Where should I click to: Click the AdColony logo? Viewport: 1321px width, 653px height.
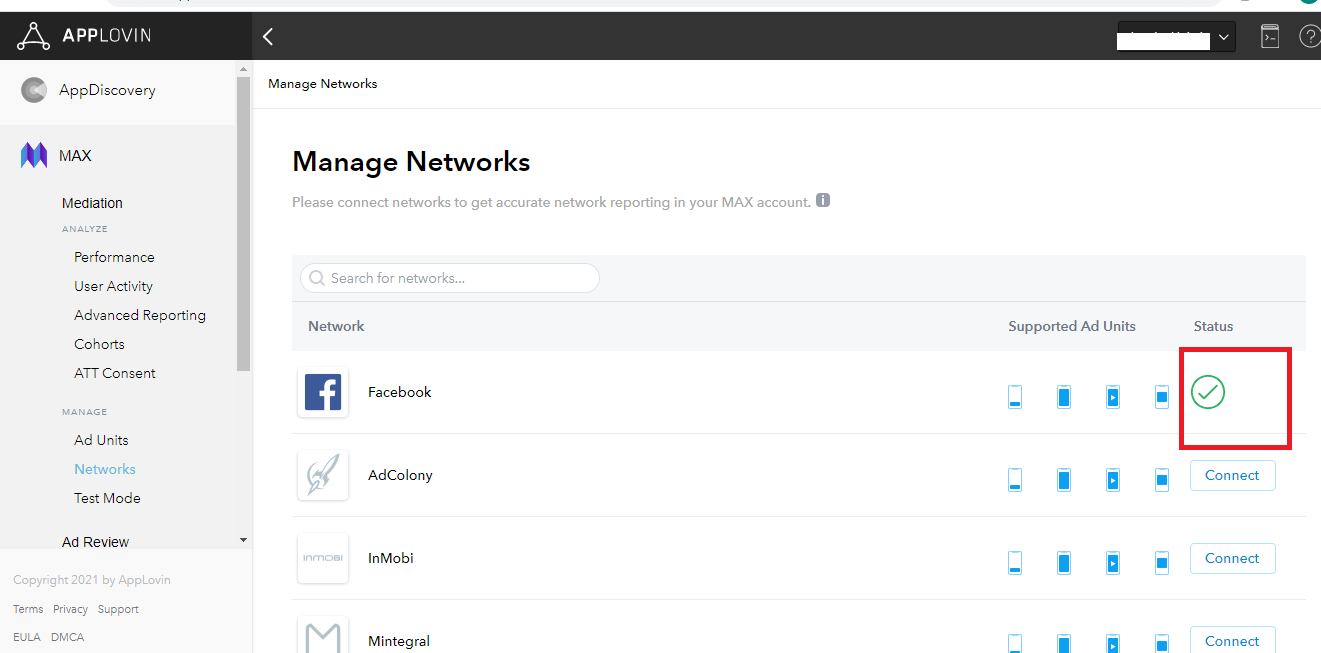[323, 475]
